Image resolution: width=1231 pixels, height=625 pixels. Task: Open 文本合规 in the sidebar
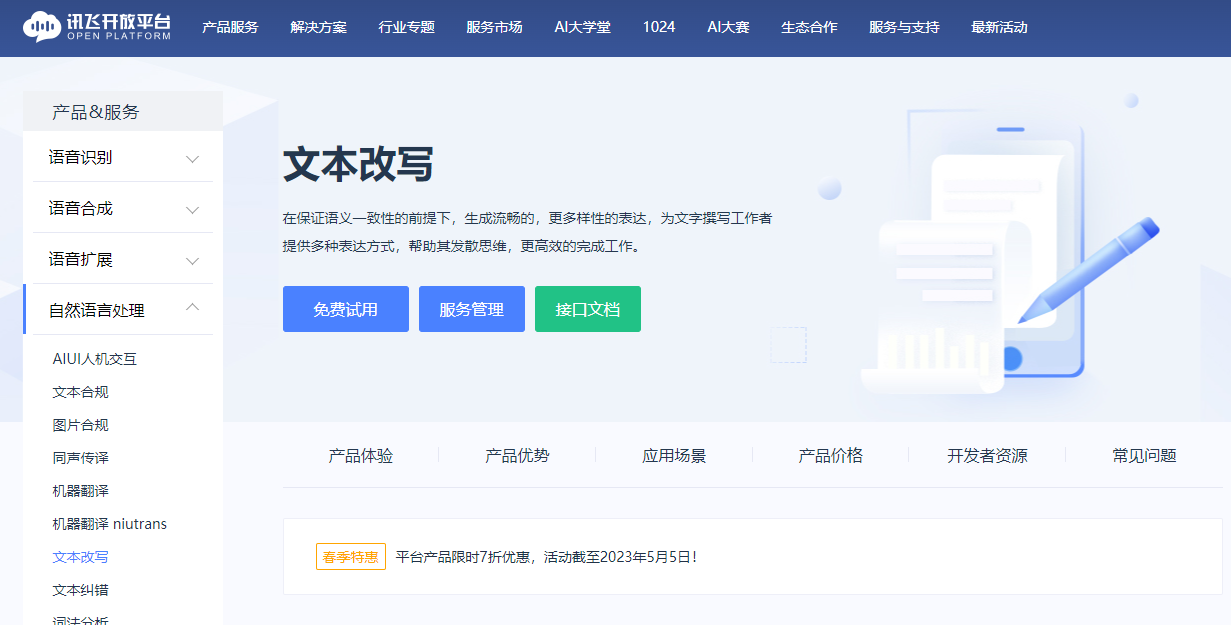tap(80, 392)
